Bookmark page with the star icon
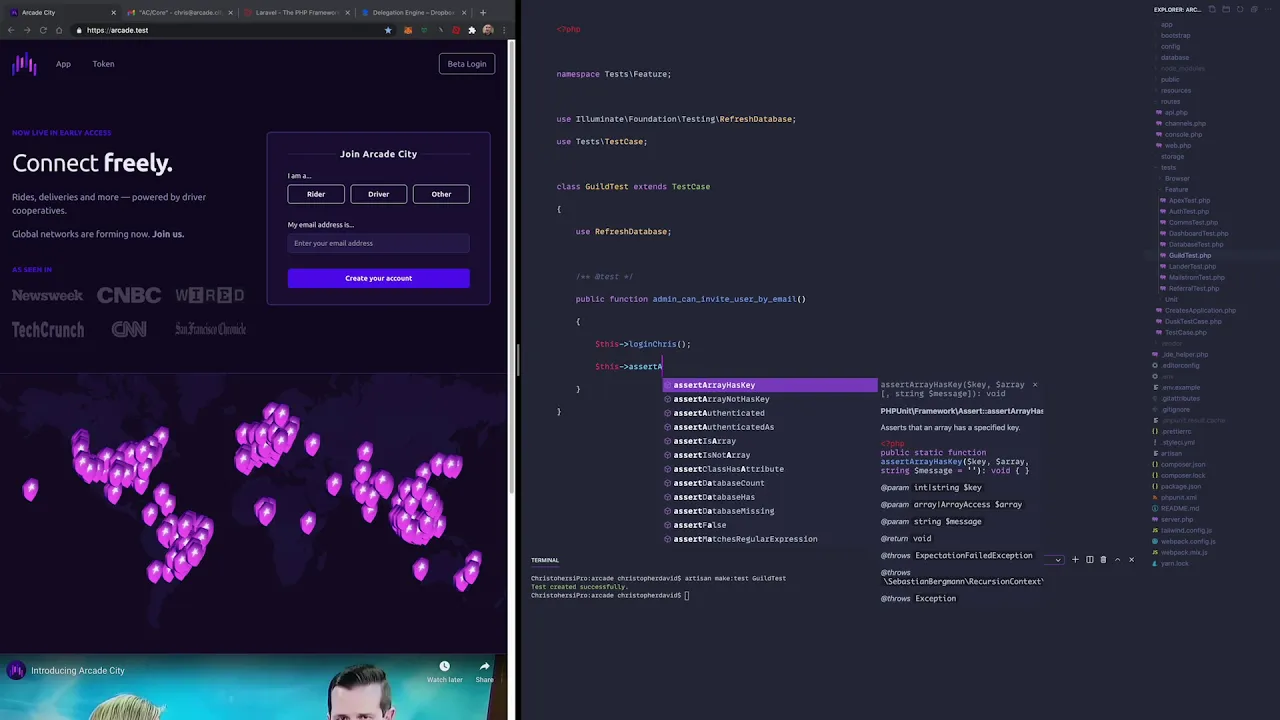Viewport: 1280px width, 720px height. (388, 30)
